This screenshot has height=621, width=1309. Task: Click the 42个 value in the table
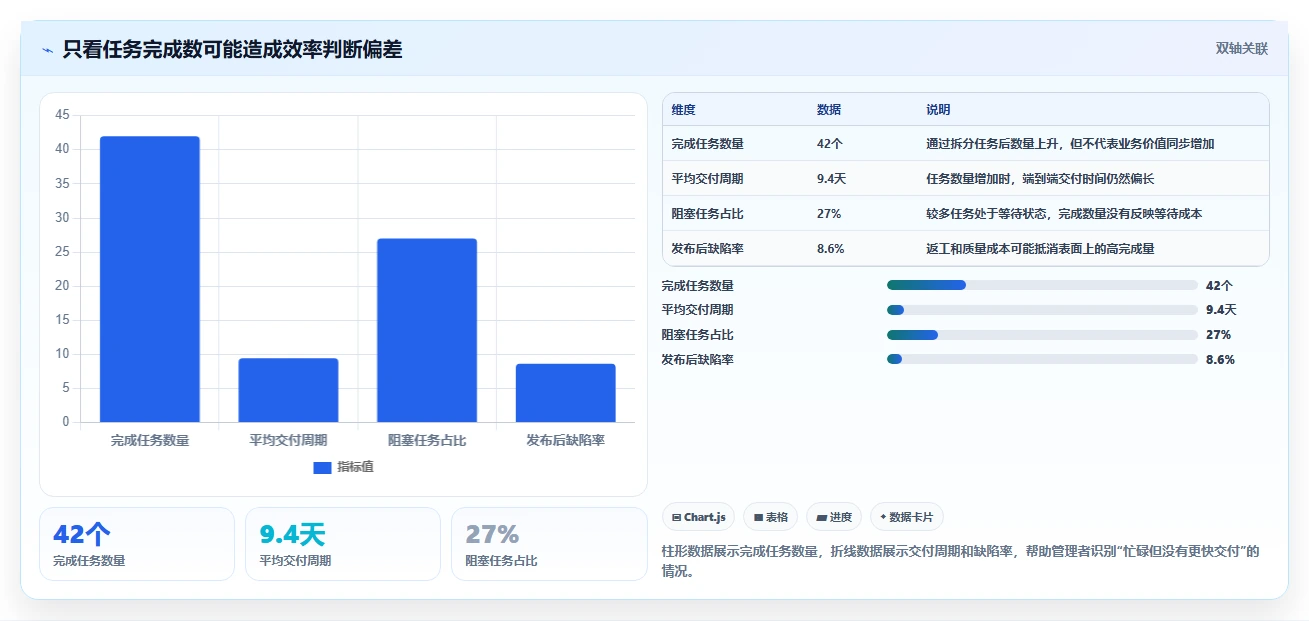pyautogui.click(x=830, y=144)
